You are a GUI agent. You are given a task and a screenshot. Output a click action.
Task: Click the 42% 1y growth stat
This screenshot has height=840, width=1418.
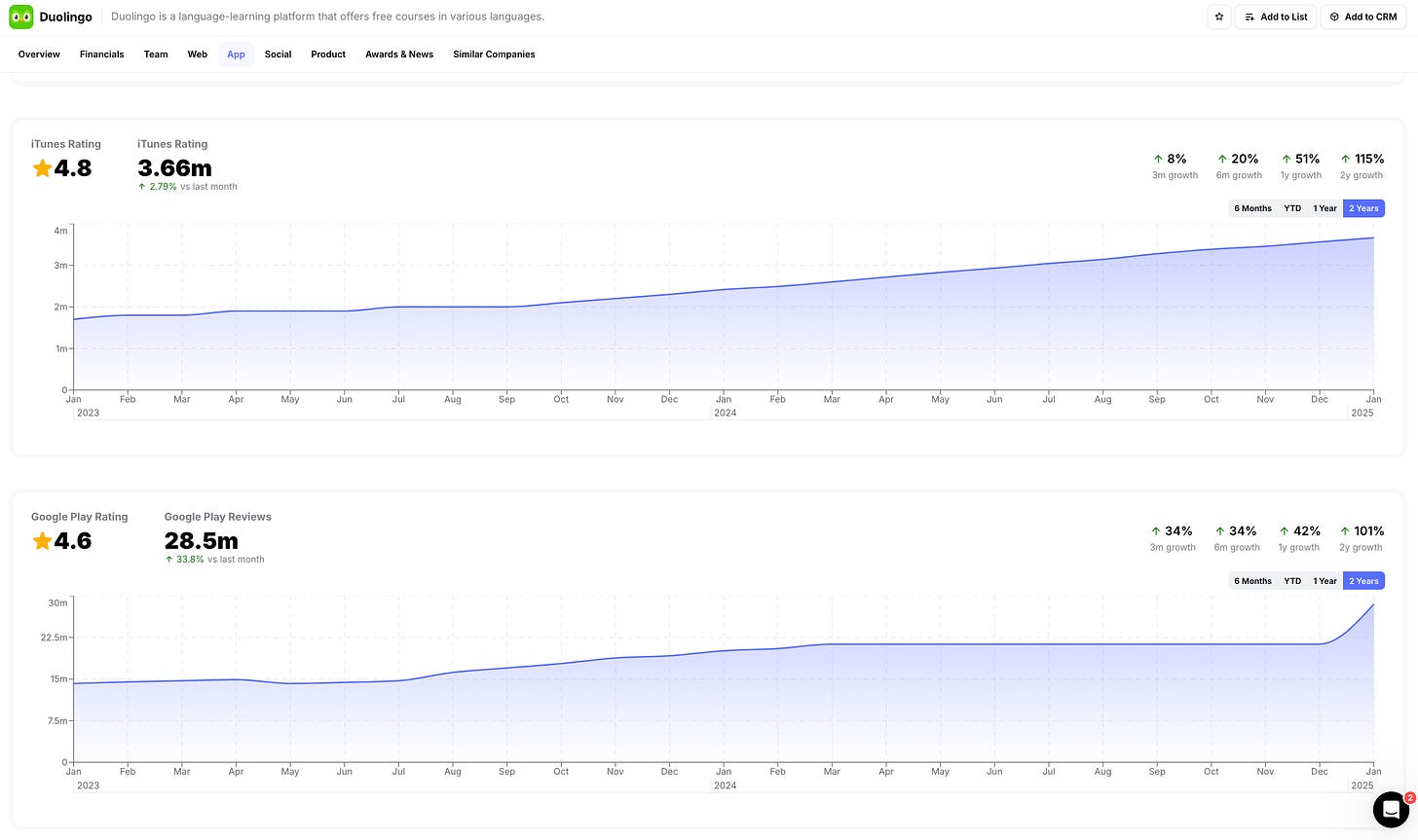pos(1299,539)
